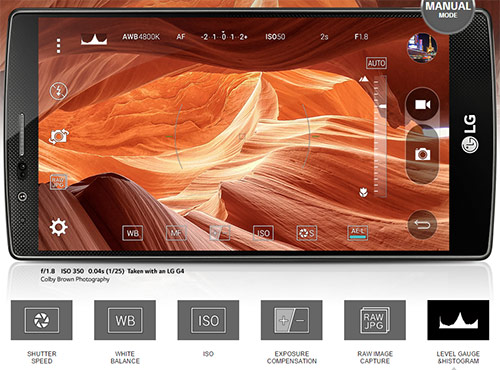This screenshot has width=500, height=370.
Task: Tap the histogram icon in top bar
Action: coord(94,38)
